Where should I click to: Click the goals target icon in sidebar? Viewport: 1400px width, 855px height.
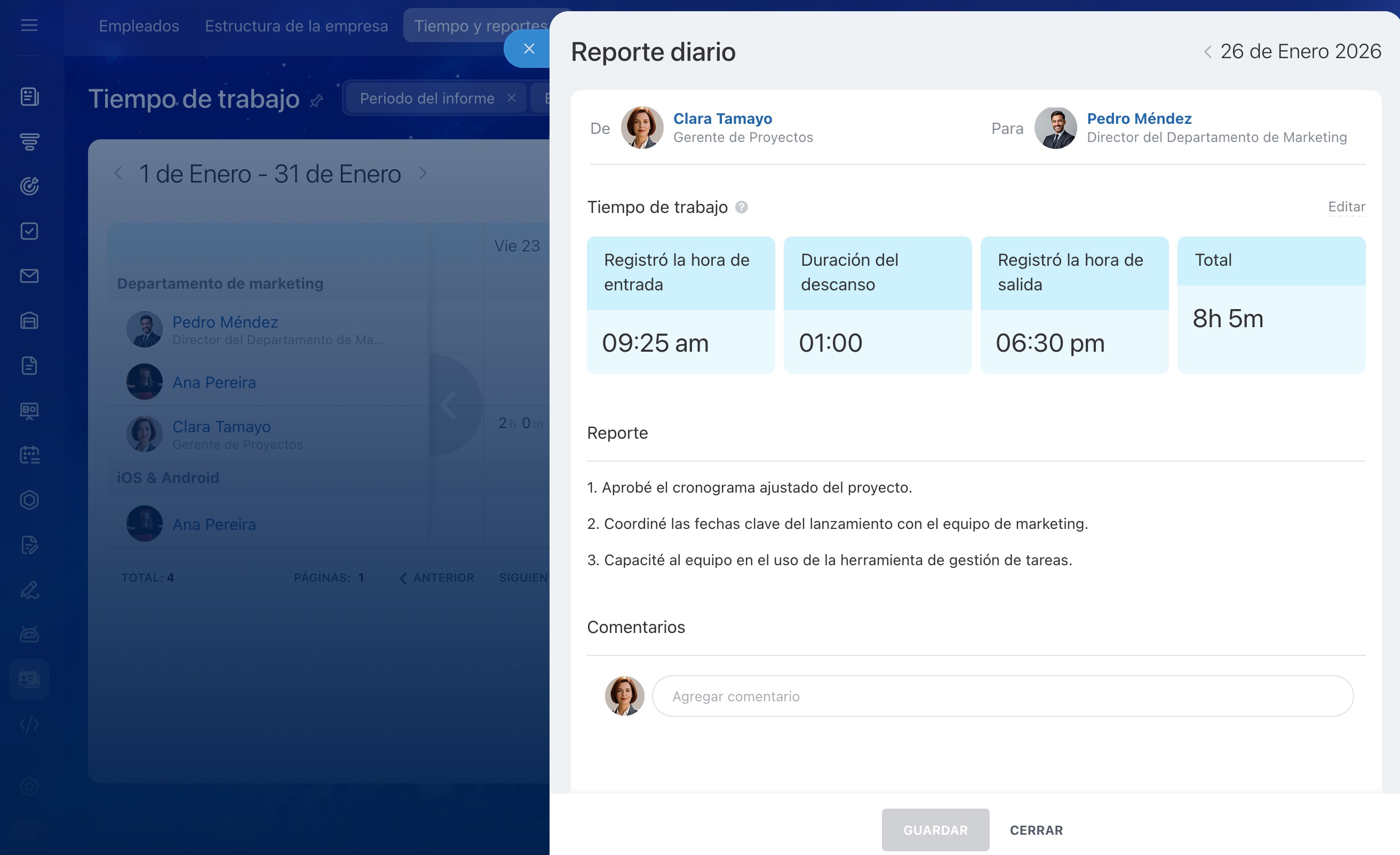point(29,186)
